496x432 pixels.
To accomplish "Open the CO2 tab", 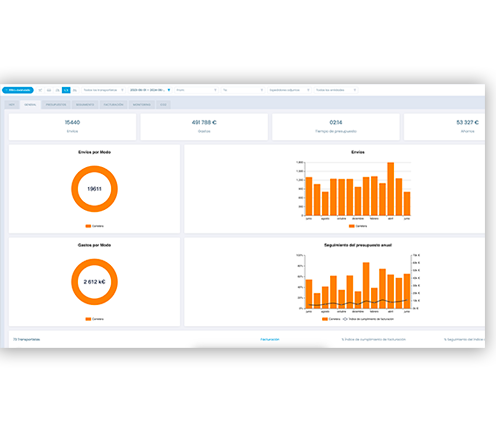I will [x=163, y=105].
